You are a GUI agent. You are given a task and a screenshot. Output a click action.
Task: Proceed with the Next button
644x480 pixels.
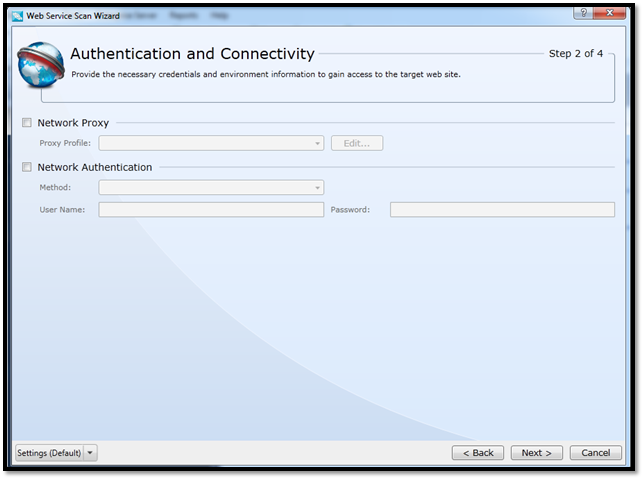536,452
